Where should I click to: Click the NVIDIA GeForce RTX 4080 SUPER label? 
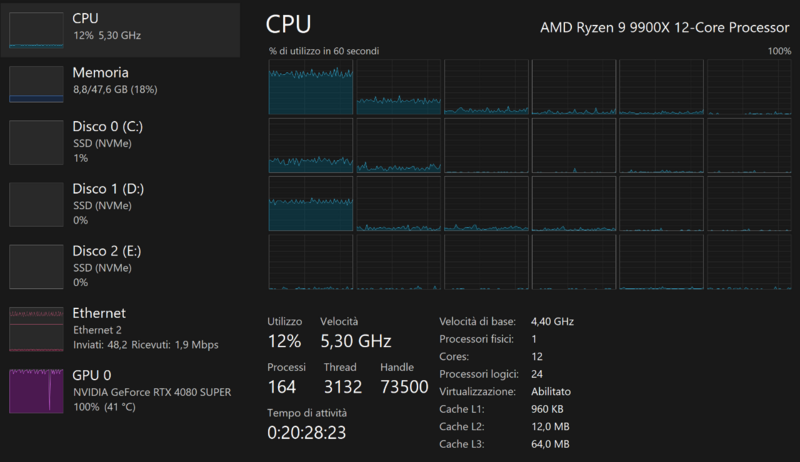tap(152, 392)
